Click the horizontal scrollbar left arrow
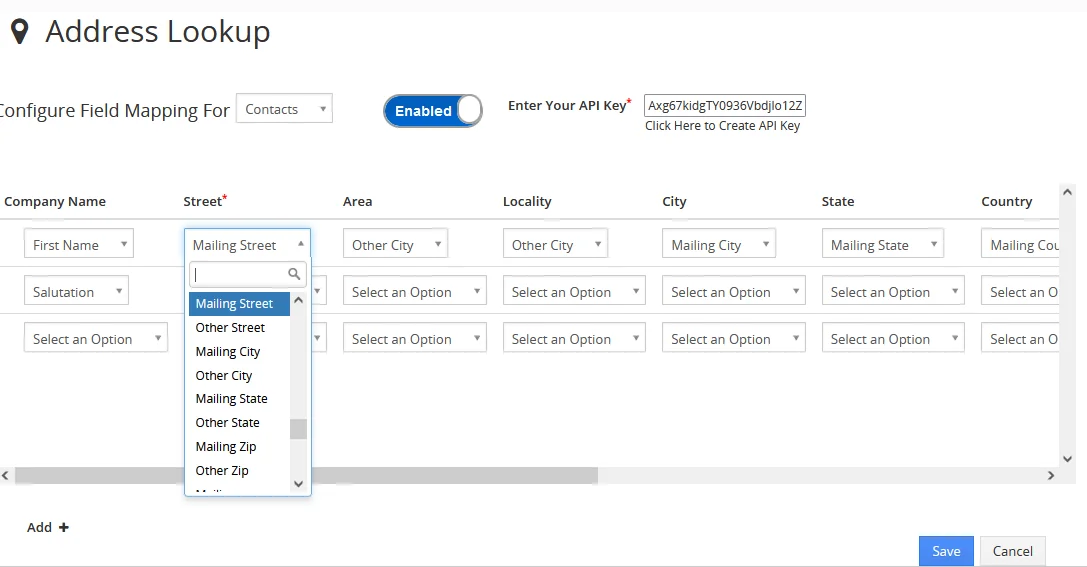This screenshot has width=1087, height=567. (5, 476)
